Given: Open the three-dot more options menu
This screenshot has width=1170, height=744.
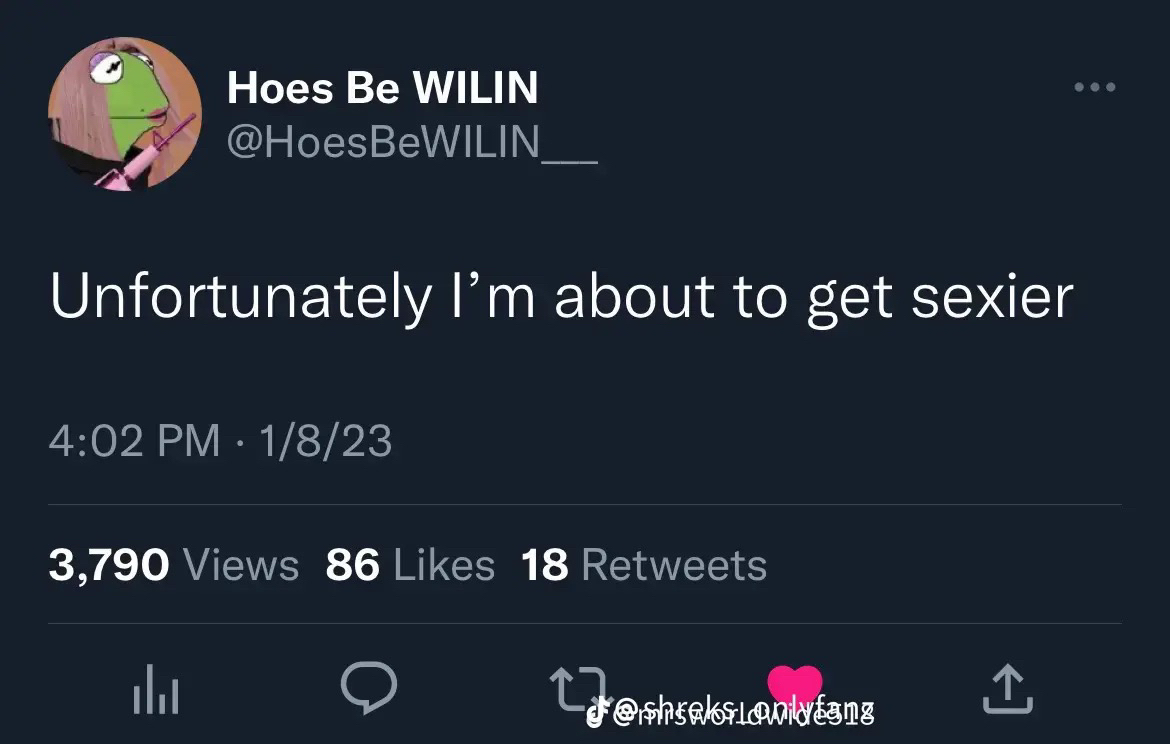Looking at the screenshot, I should click(x=1094, y=87).
